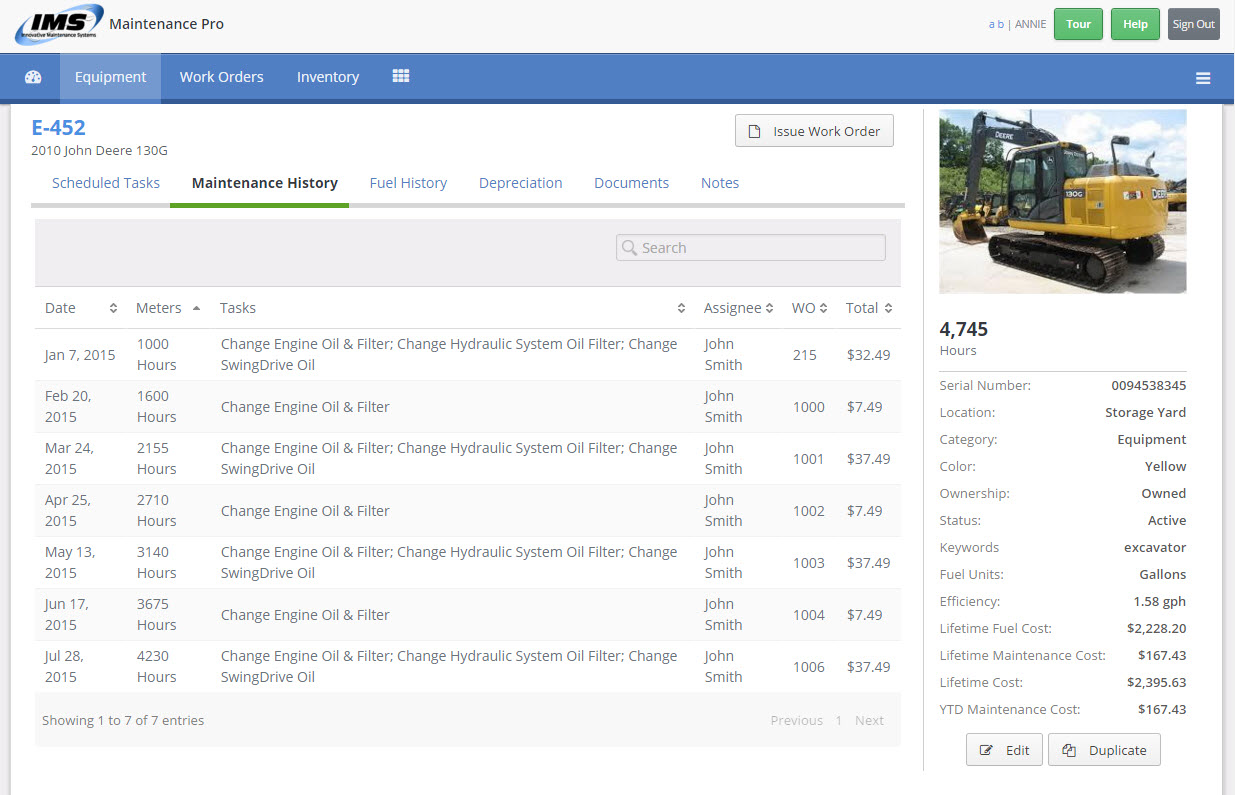This screenshot has width=1235, height=795.
Task: Click the Maintenance Pro app title
Action: click(166, 24)
